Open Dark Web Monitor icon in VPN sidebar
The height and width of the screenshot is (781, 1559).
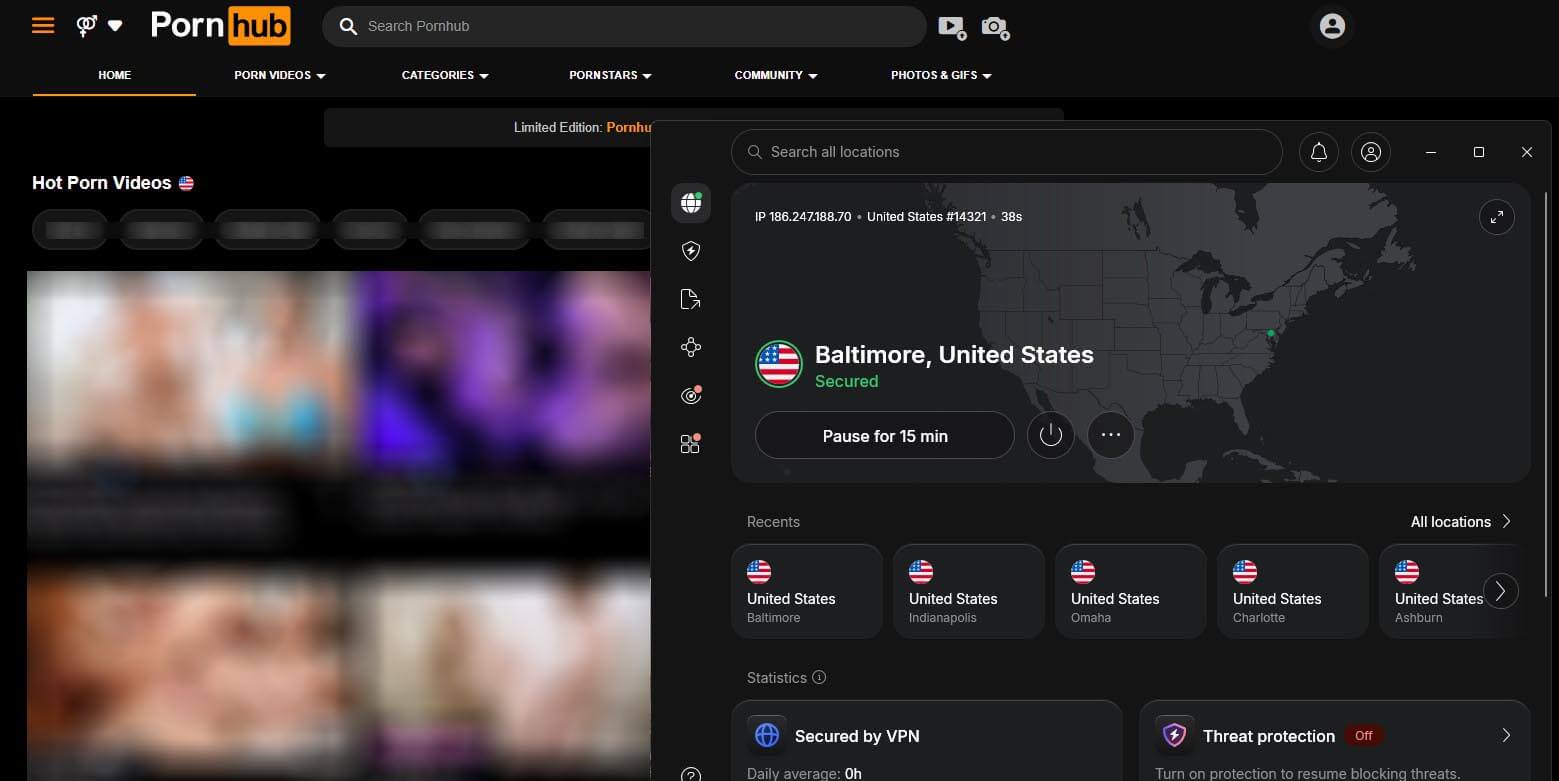coord(691,396)
